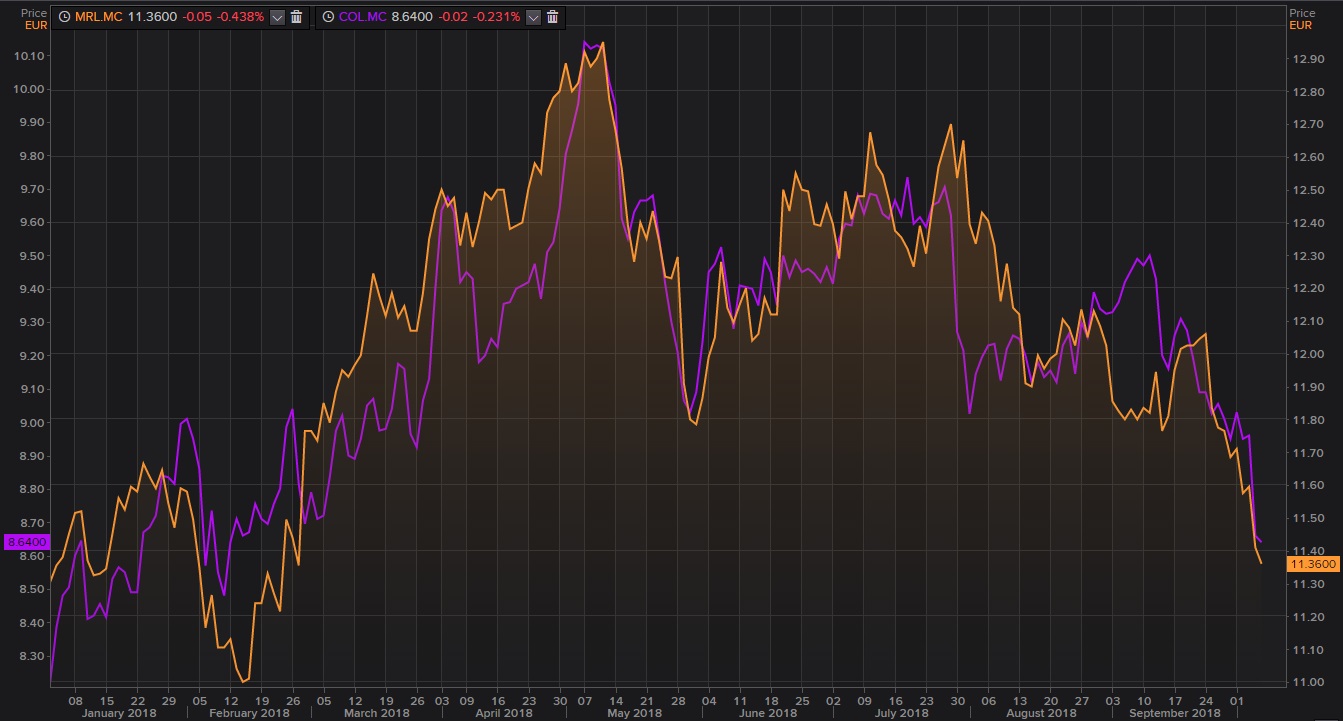Click the MRL.MC percent change -0.438%
Viewport: 1343px width, 721px height.
[239, 17]
